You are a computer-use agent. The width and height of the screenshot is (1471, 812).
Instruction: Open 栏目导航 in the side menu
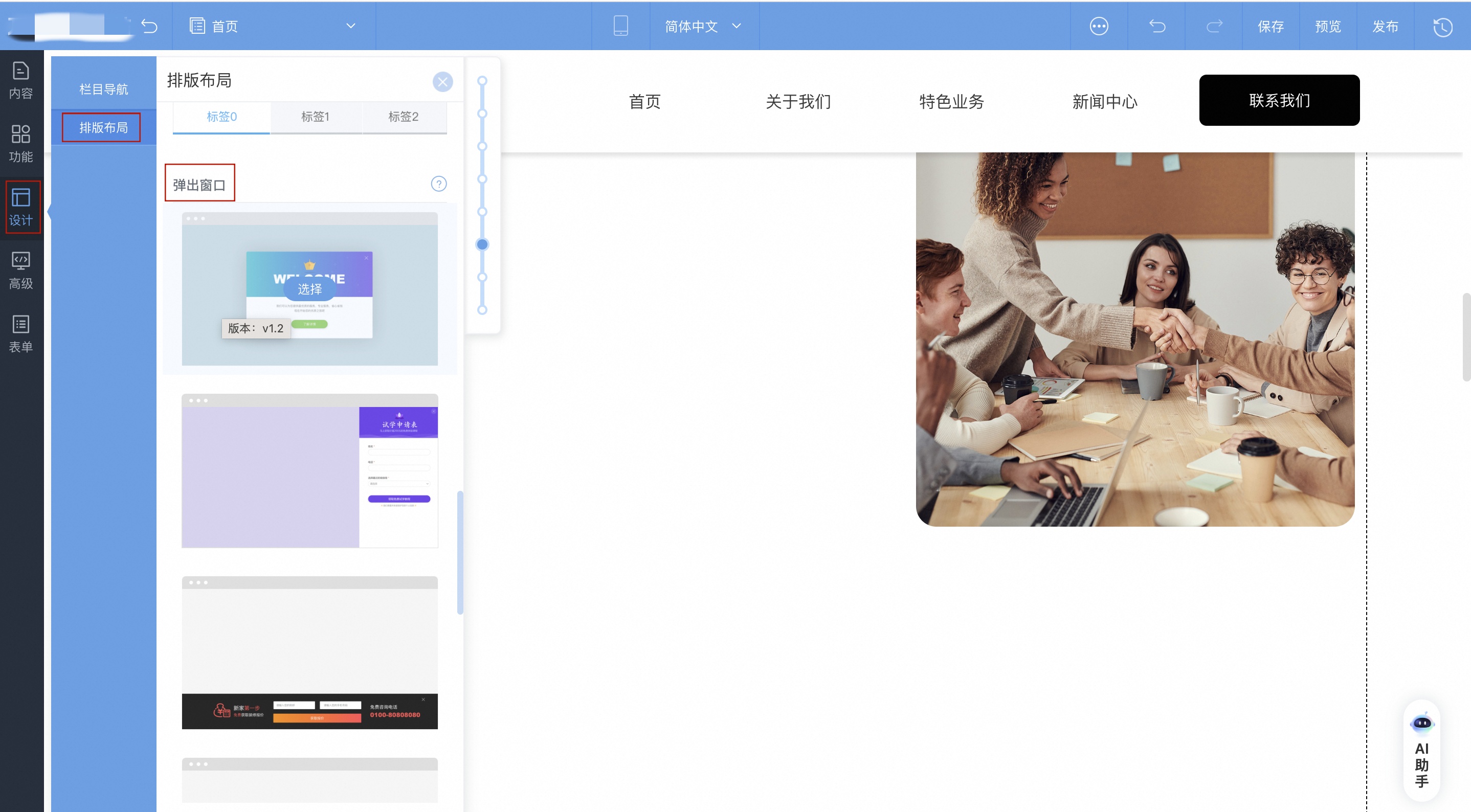103,89
